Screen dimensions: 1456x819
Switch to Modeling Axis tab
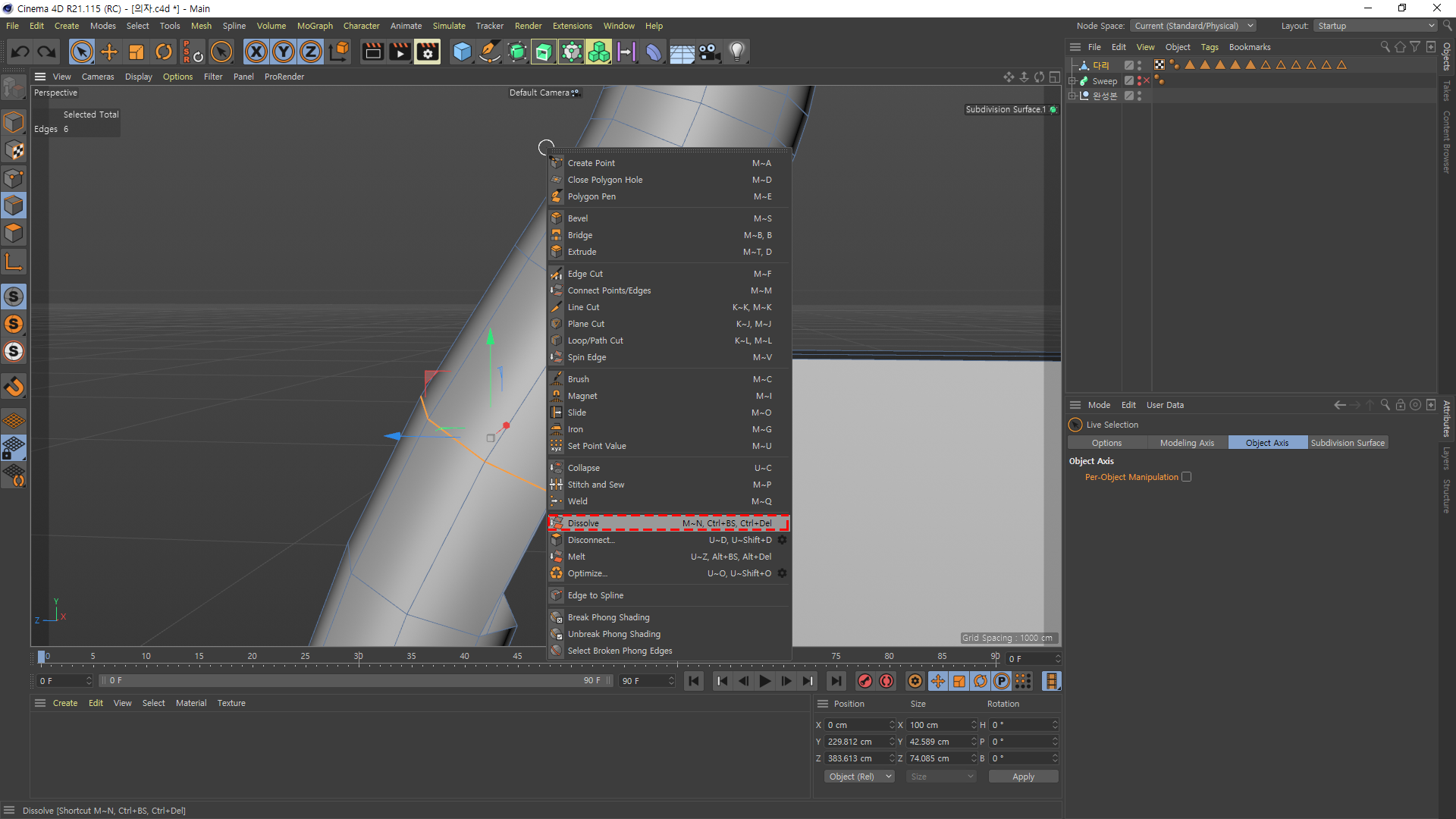click(1187, 443)
